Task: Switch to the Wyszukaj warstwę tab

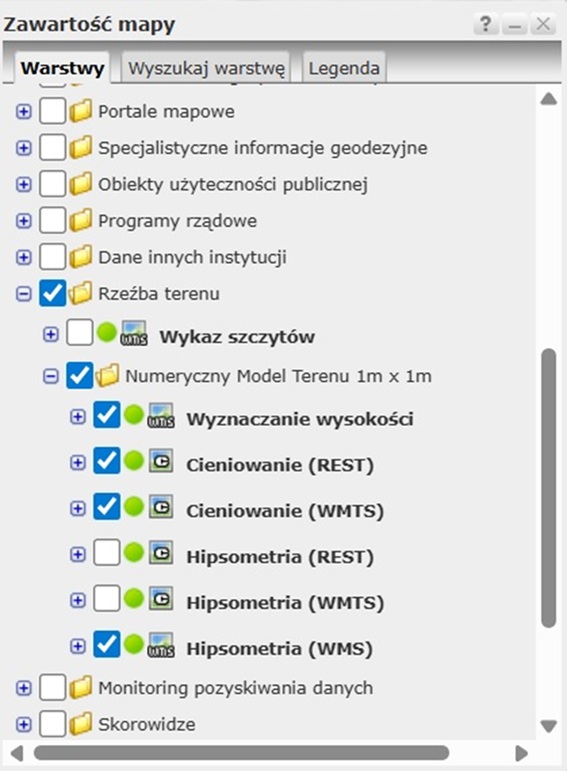Action: coord(206,67)
